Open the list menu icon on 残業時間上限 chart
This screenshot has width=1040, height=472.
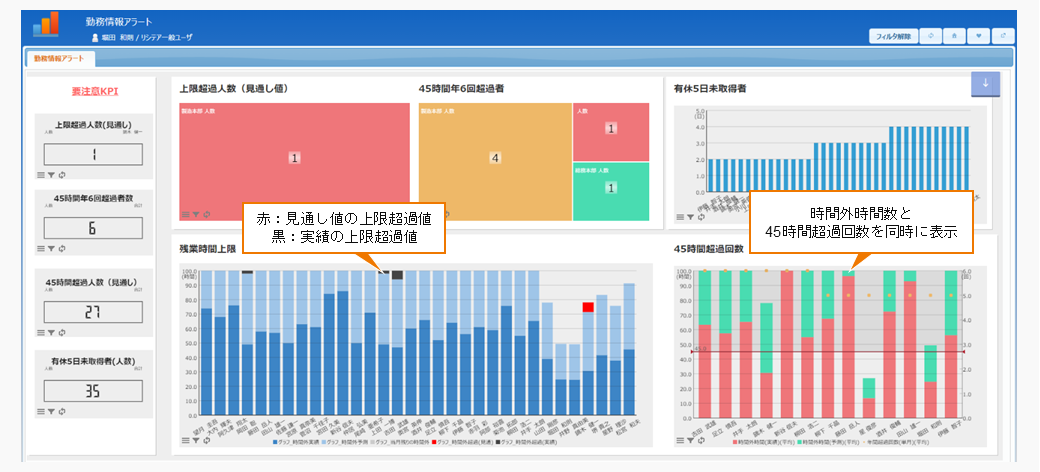tap(184, 440)
